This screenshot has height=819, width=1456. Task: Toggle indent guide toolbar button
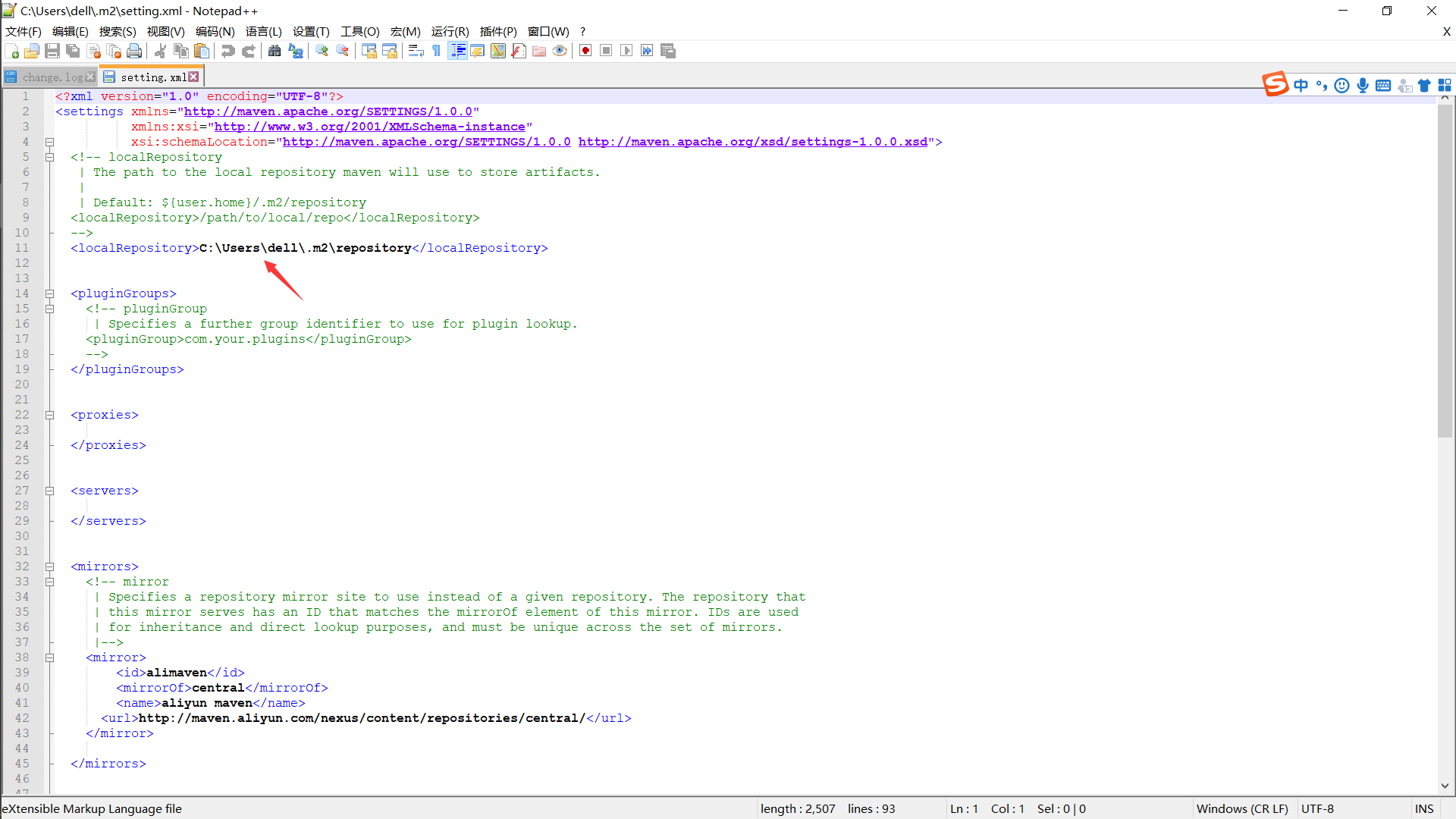click(x=458, y=51)
